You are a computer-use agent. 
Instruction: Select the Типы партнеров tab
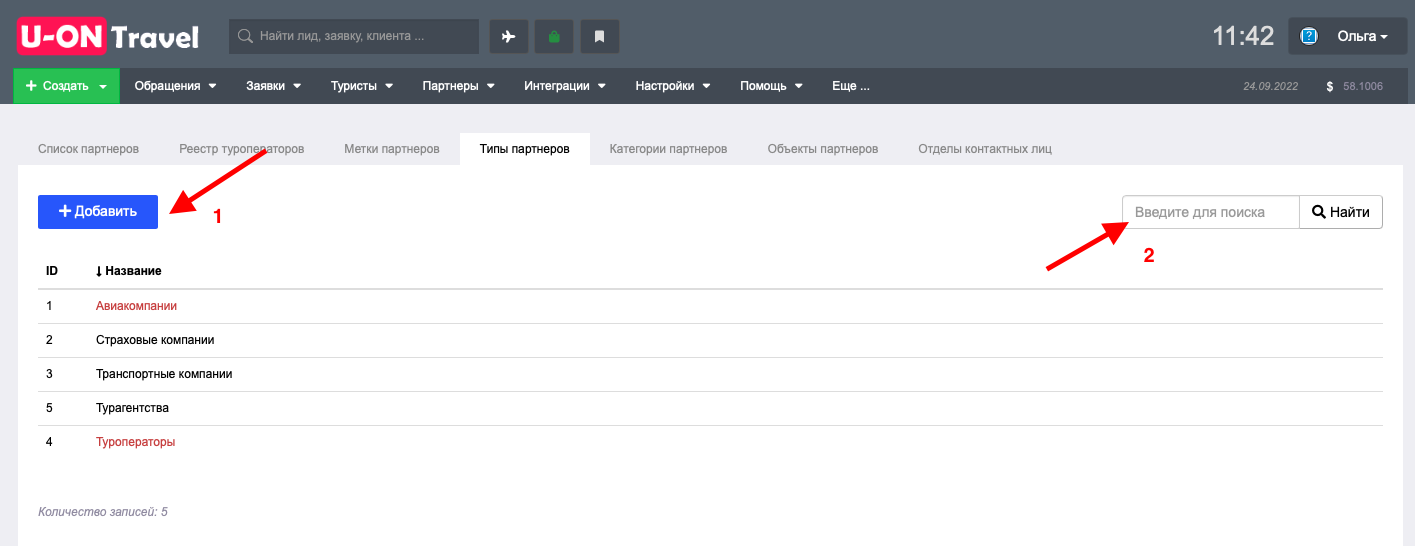525,149
